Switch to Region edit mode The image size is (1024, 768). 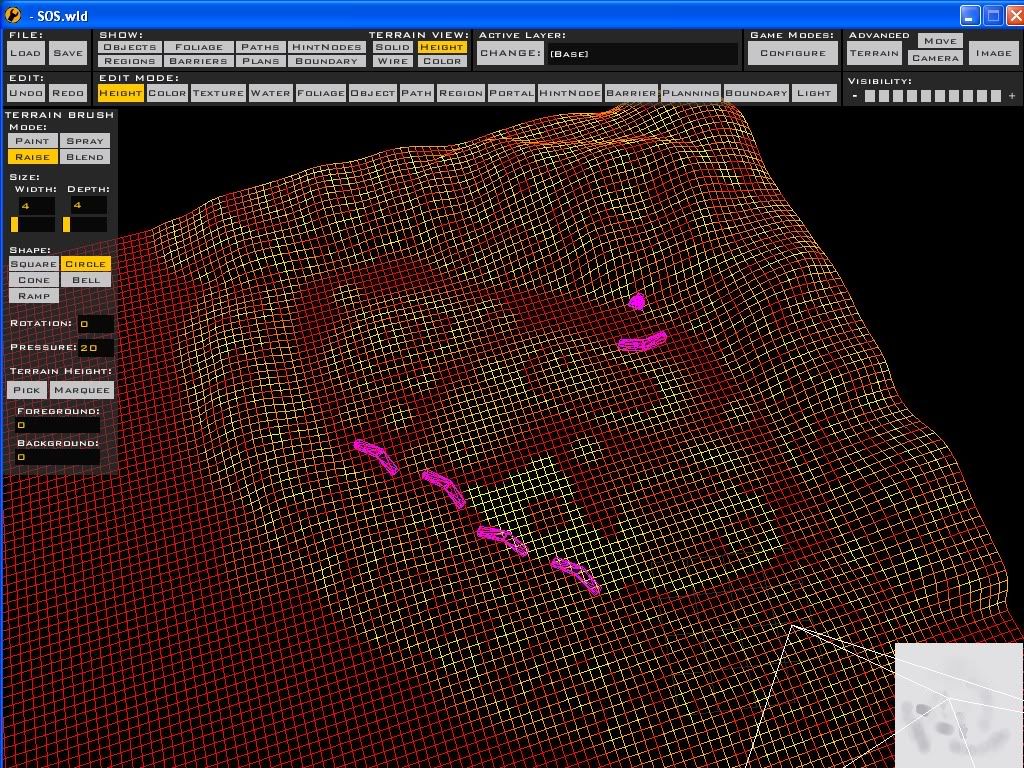(460, 93)
